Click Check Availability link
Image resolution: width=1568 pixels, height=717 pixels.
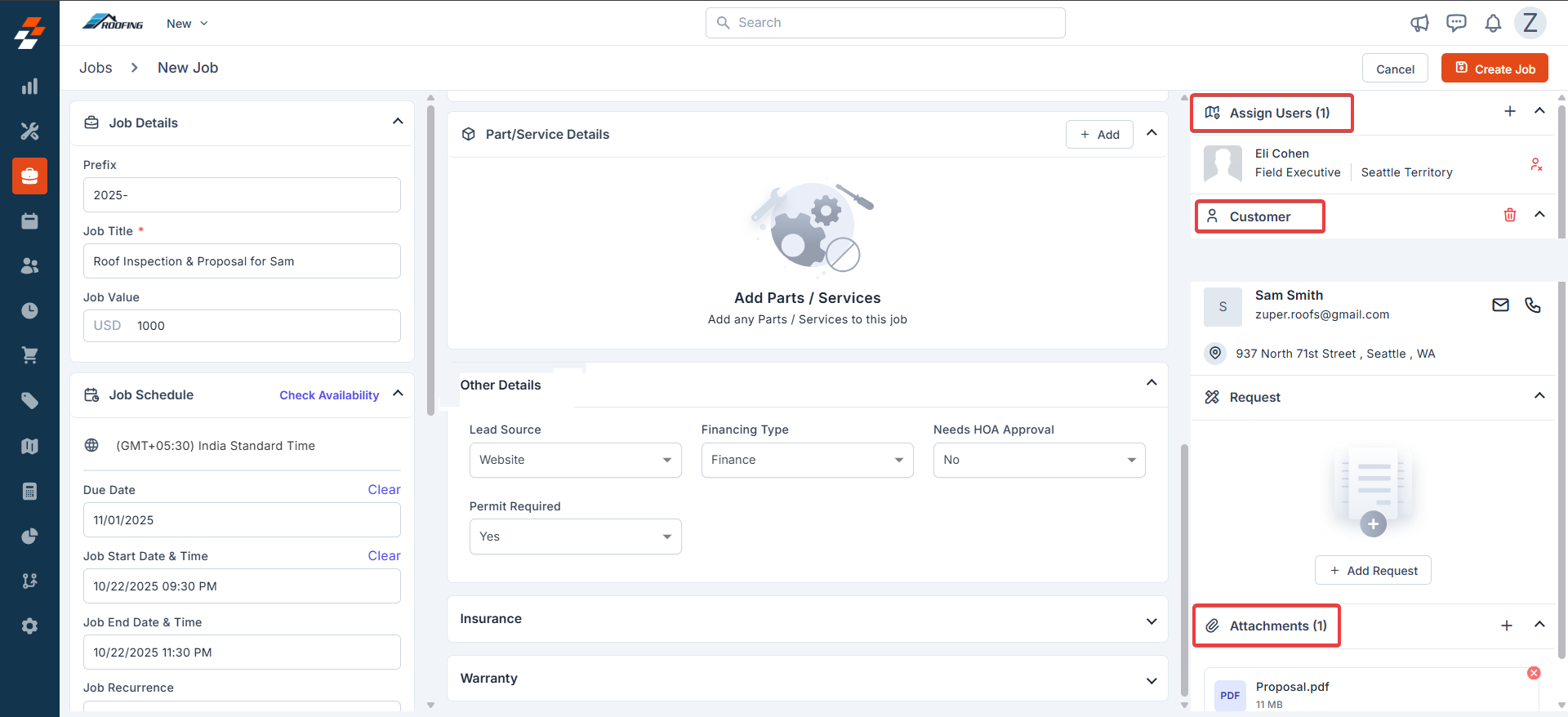(329, 395)
